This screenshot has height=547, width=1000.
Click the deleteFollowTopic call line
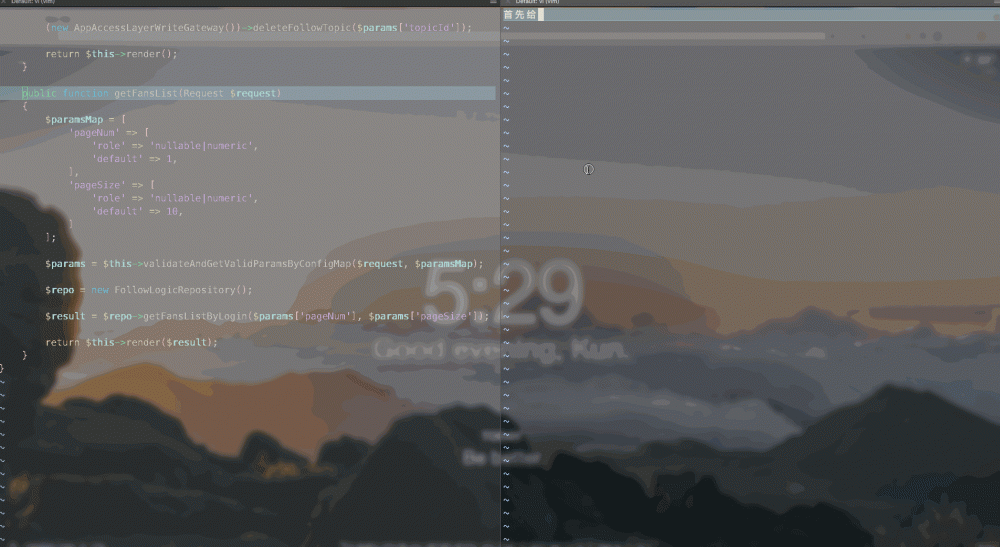pos(258,28)
